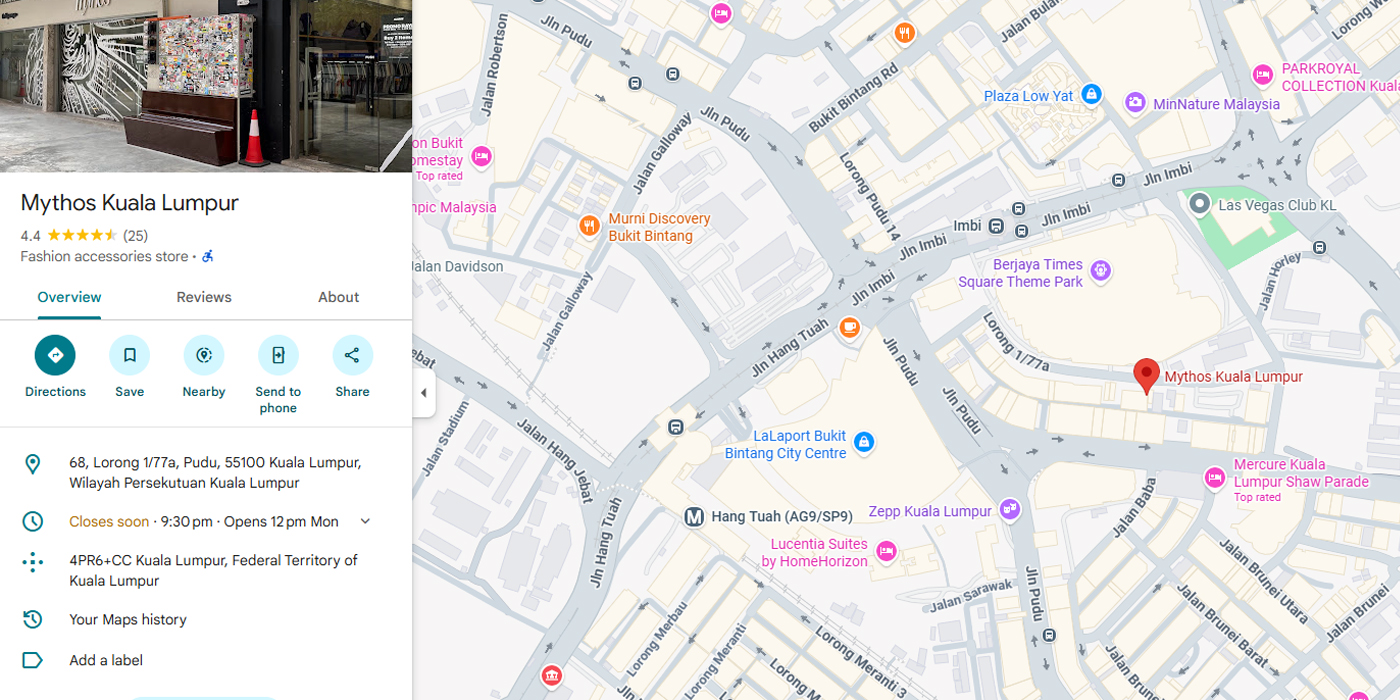Click the wheelchair accessible icon
The height and width of the screenshot is (700, 1400).
pyautogui.click(x=208, y=257)
